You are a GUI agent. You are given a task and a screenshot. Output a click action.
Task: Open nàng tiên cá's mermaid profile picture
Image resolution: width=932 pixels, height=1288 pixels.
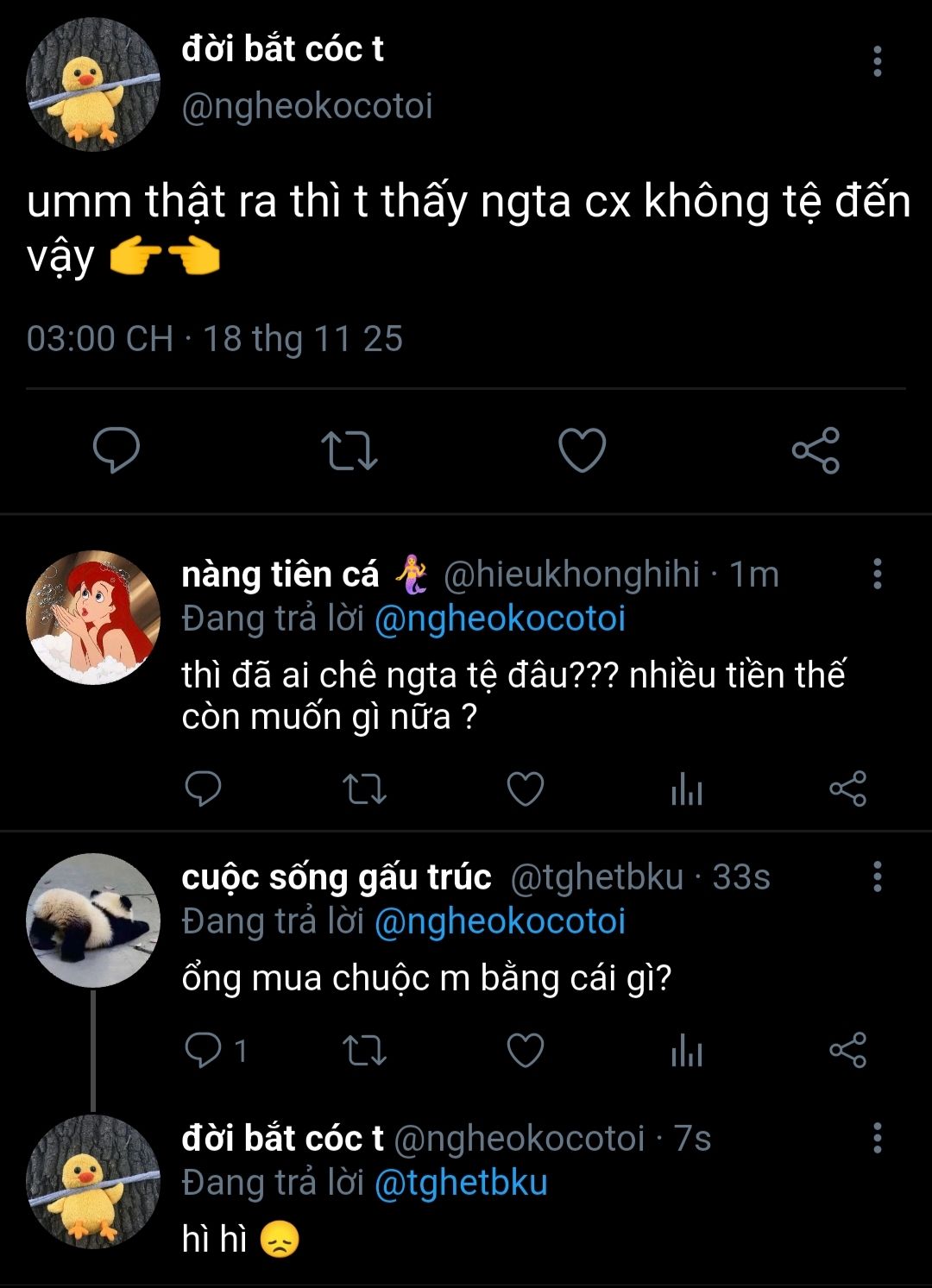pyautogui.click(x=93, y=618)
